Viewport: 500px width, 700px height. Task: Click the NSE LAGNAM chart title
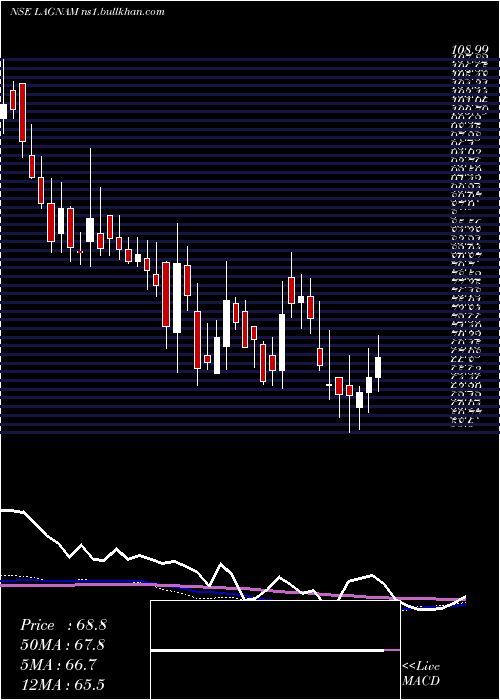click(87, 12)
